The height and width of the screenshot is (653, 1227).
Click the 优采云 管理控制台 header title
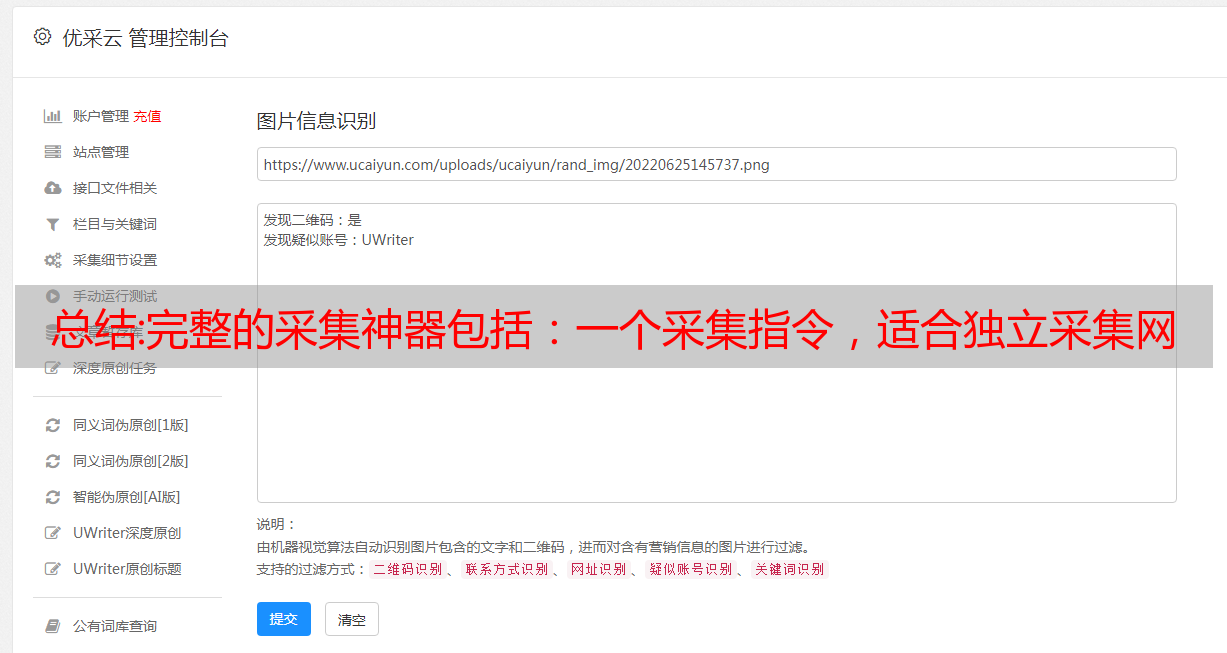pos(145,38)
